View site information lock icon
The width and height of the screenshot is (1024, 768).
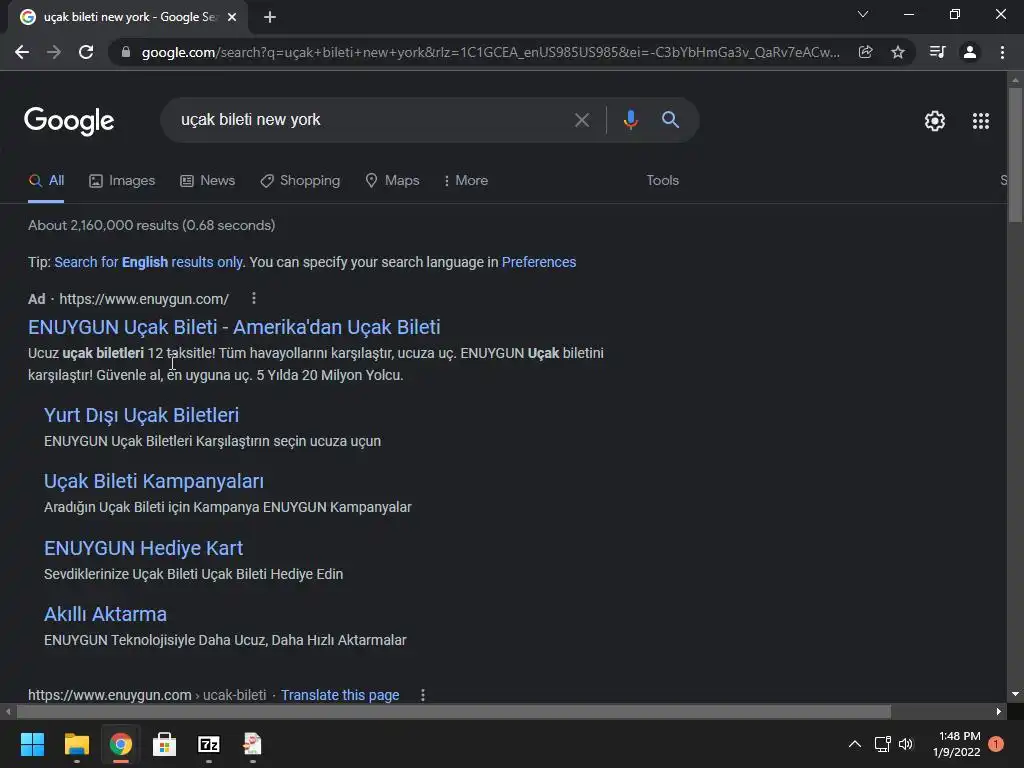(126, 52)
